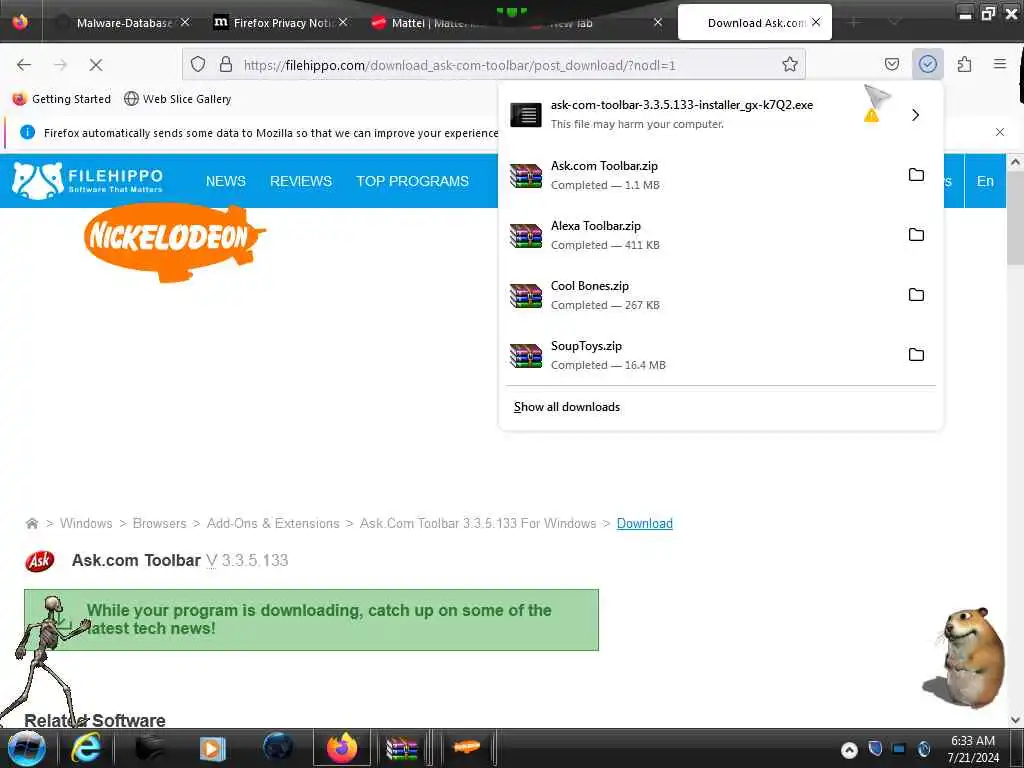Open the NEWS menu on FileHippo
The image size is (1024, 768).
225,181
